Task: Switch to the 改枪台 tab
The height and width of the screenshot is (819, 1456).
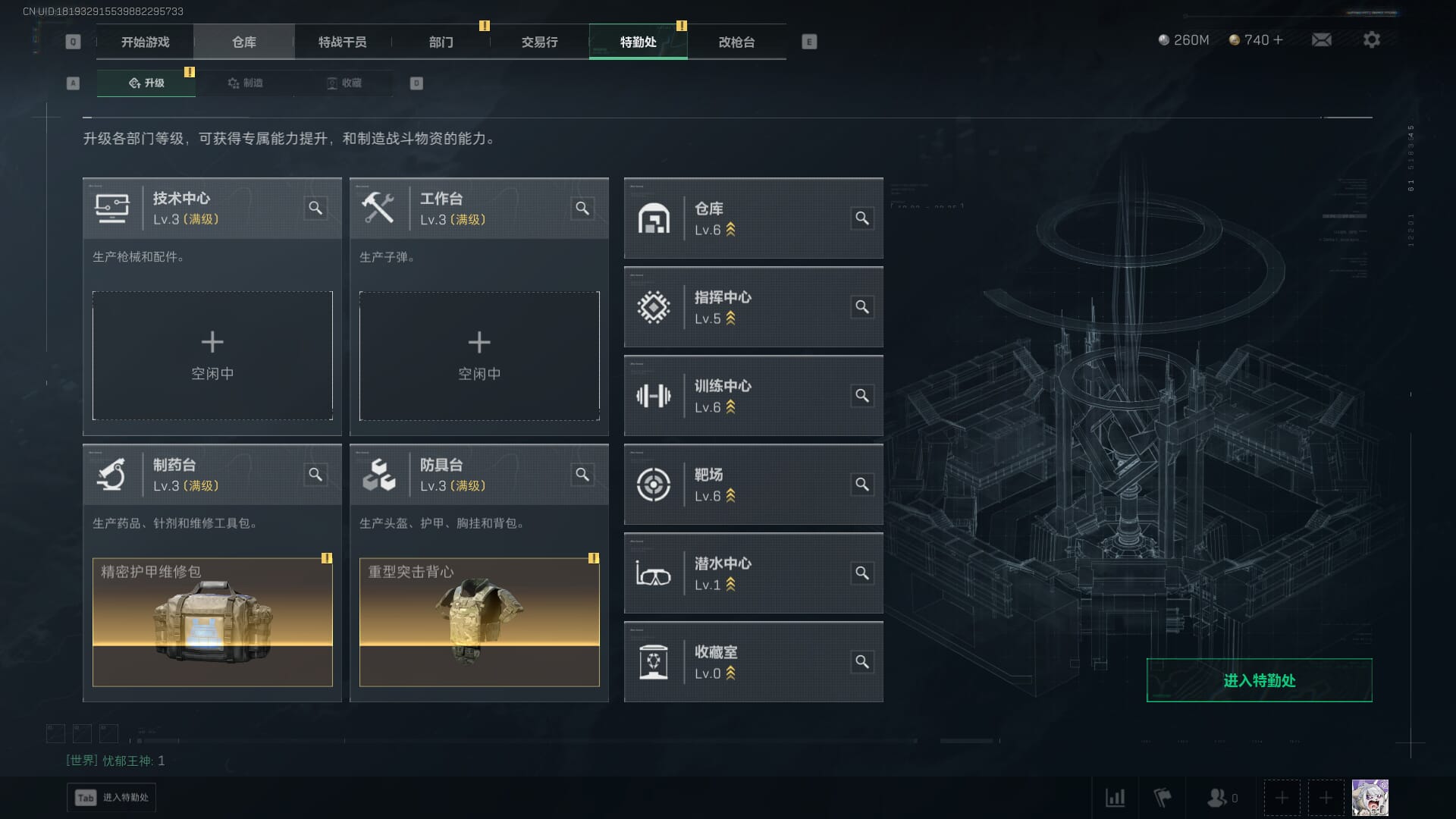Action: pos(736,42)
